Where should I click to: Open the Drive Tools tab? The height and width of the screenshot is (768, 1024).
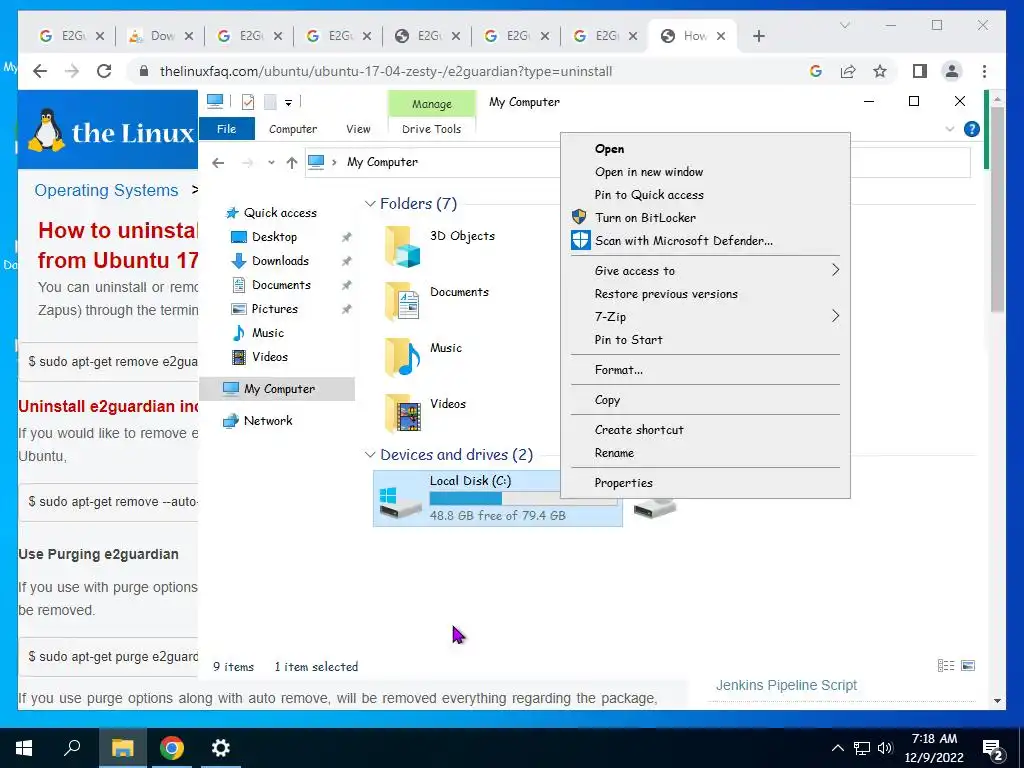tap(432, 129)
